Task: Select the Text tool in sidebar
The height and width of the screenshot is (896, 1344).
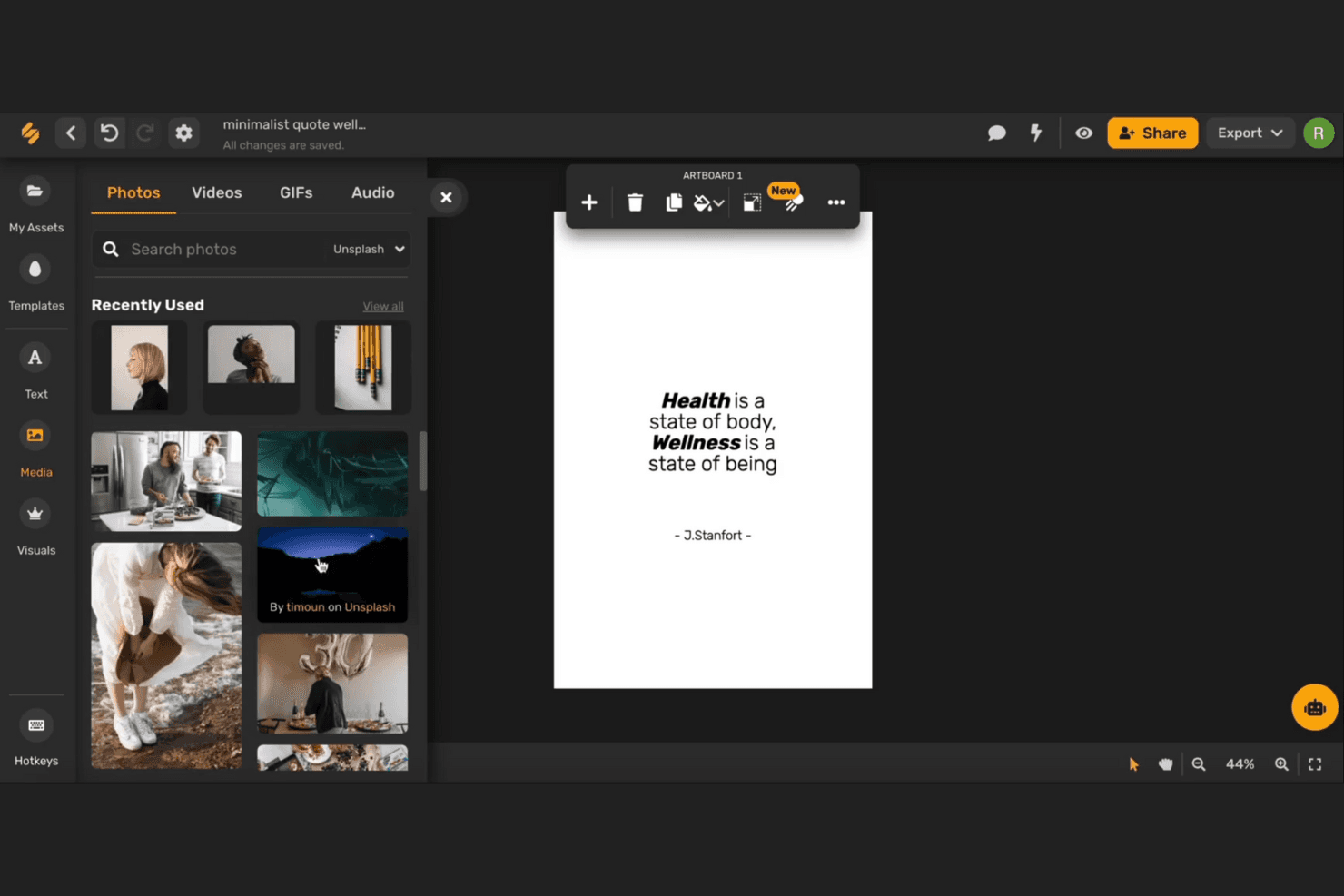Action: [x=36, y=371]
